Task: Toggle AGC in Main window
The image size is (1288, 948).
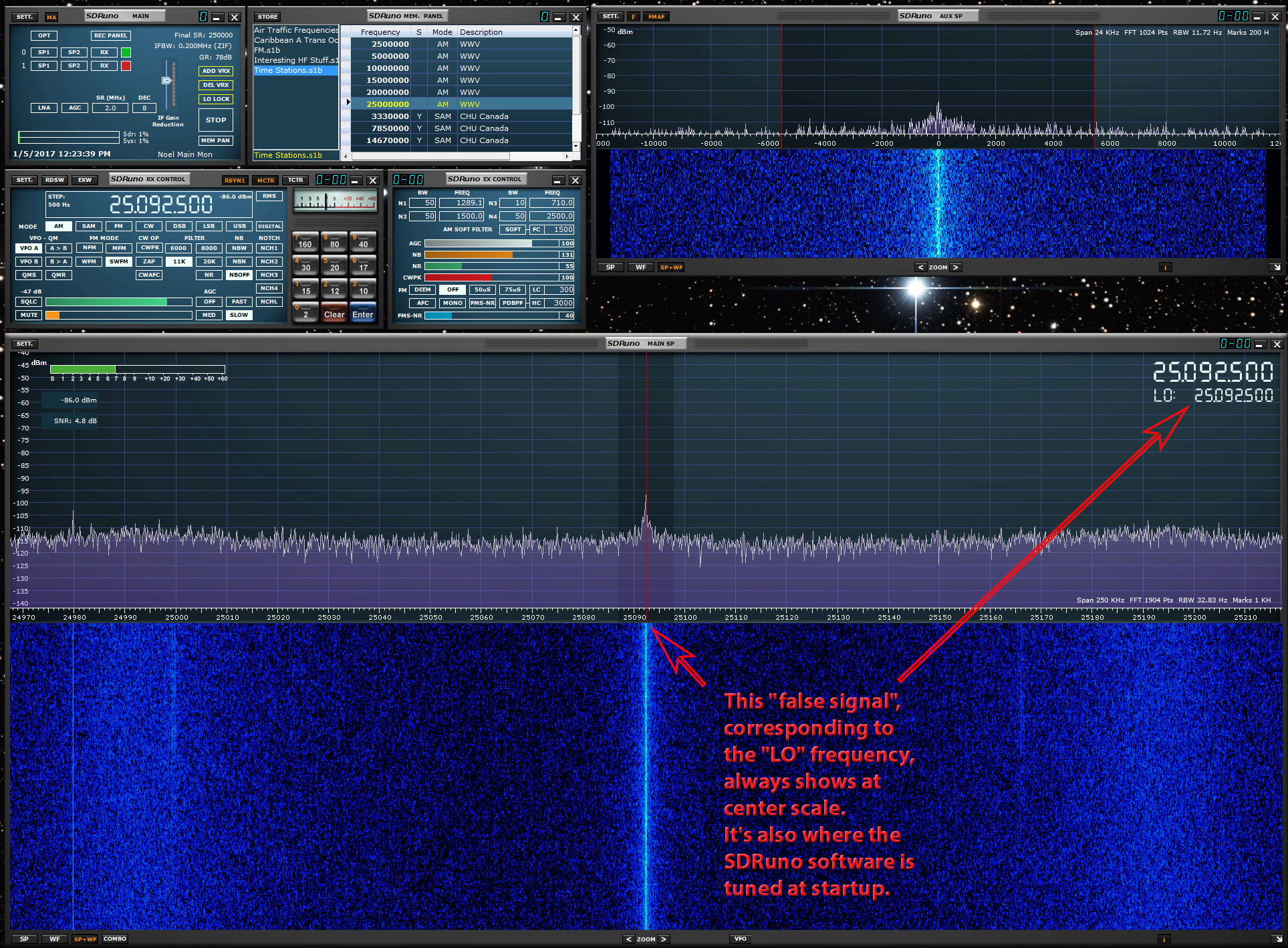Action: pyautogui.click(x=75, y=108)
